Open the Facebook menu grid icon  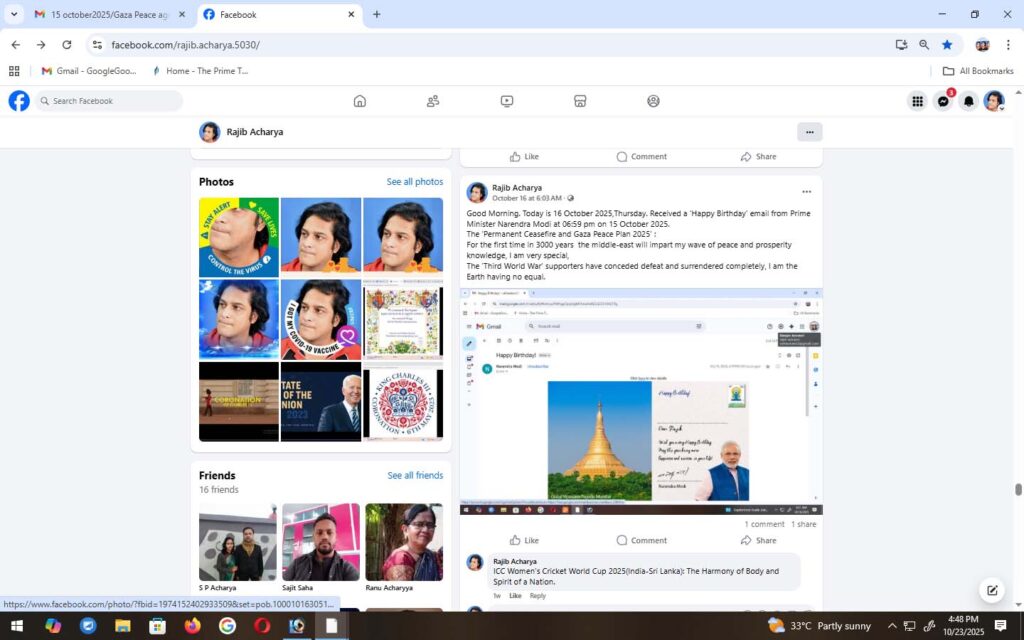click(917, 101)
